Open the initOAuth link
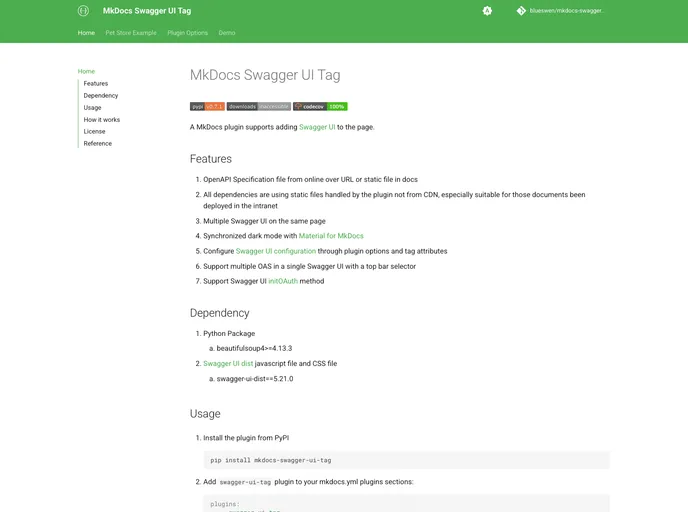 [283, 281]
